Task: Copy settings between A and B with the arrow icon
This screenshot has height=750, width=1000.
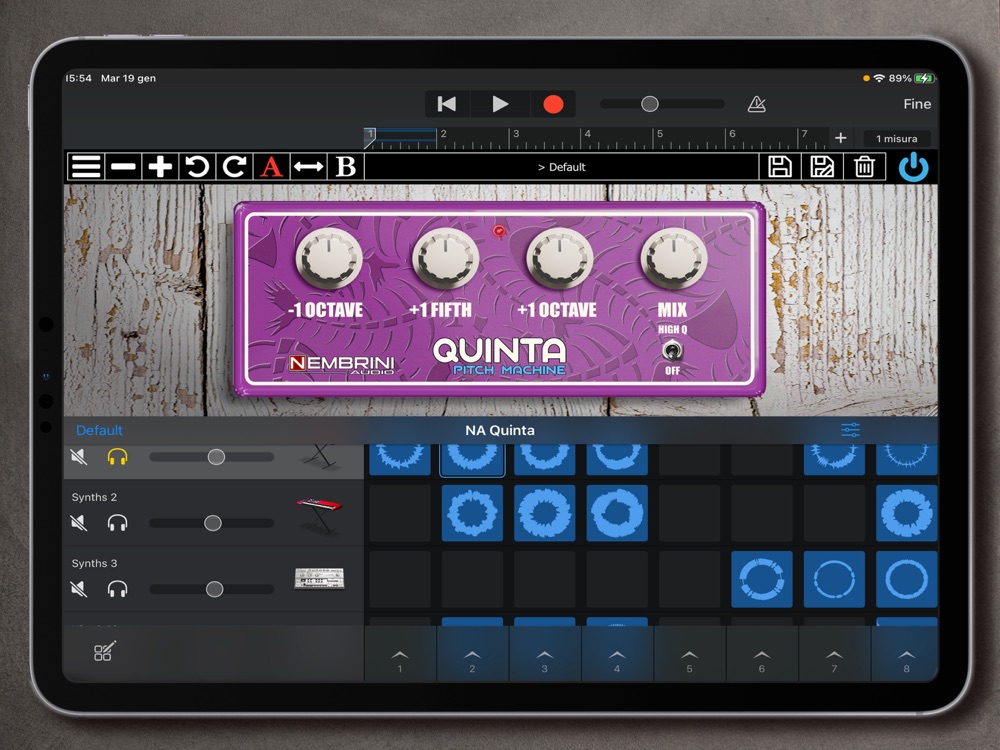Action: (x=309, y=167)
